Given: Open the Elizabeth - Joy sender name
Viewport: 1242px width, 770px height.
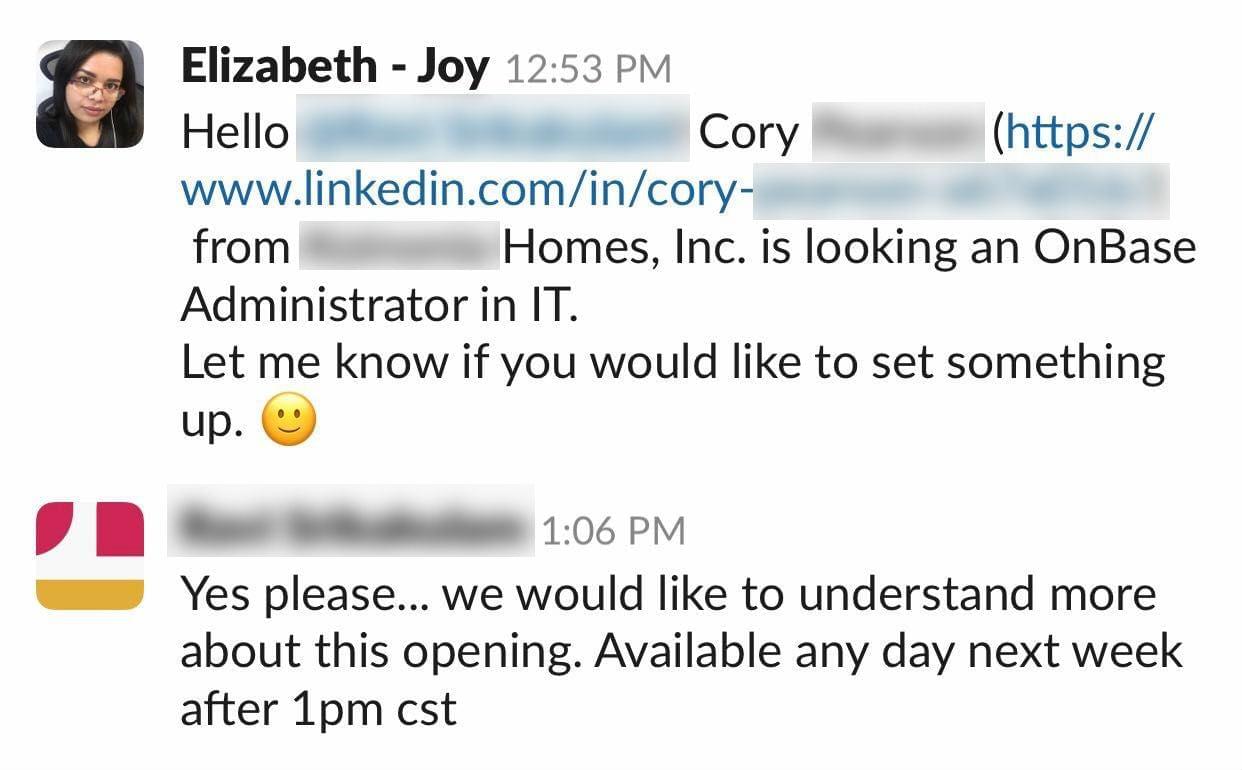Looking at the screenshot, I should click(335, 68).
